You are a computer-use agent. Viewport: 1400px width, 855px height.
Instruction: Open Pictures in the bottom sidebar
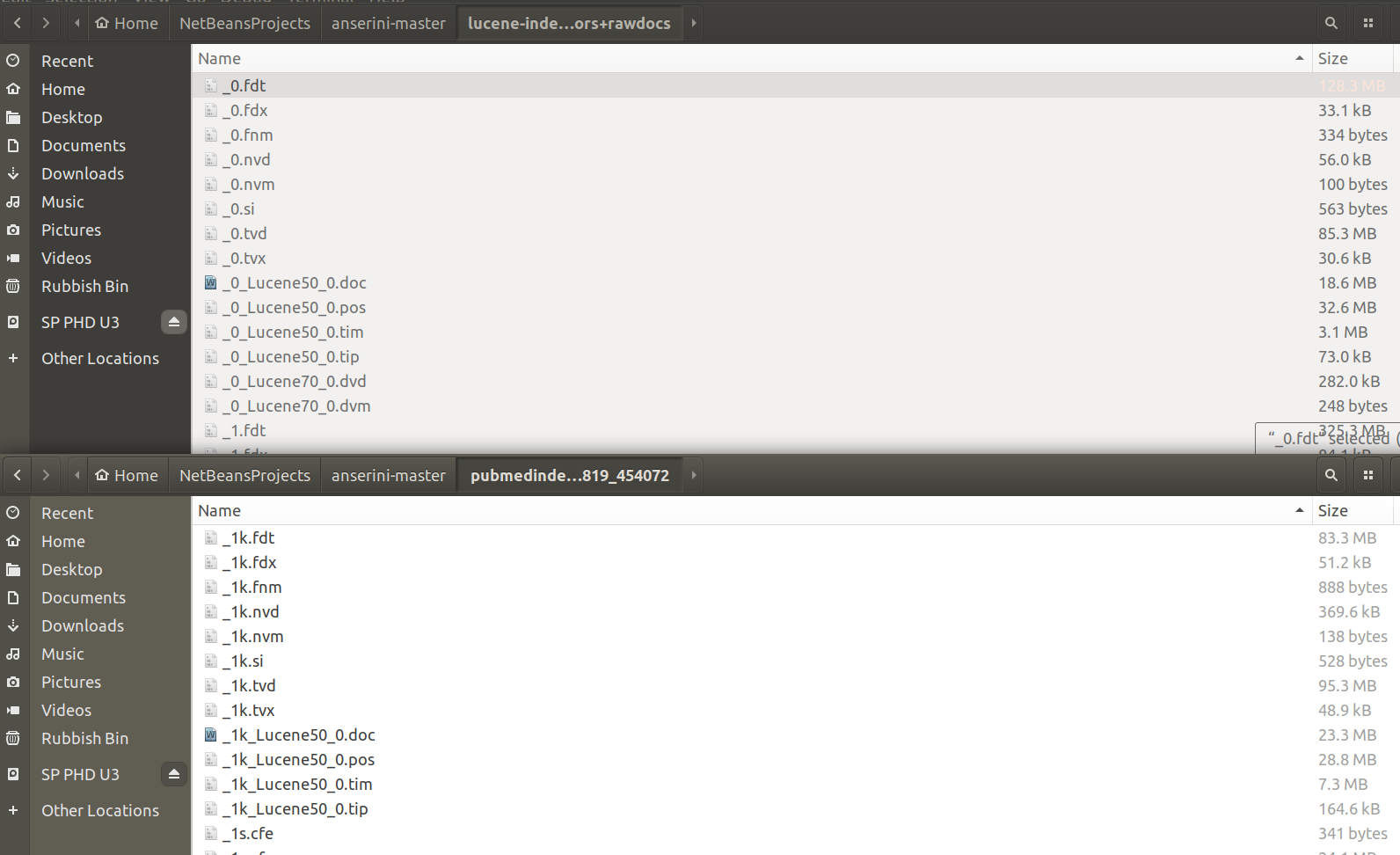[95, 682]
